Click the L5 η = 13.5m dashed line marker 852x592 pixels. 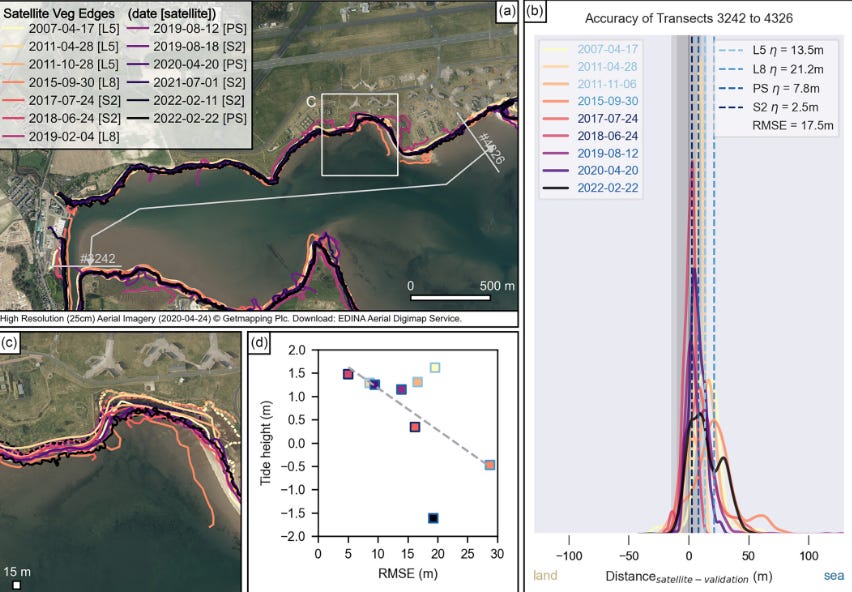click(728, 49)
